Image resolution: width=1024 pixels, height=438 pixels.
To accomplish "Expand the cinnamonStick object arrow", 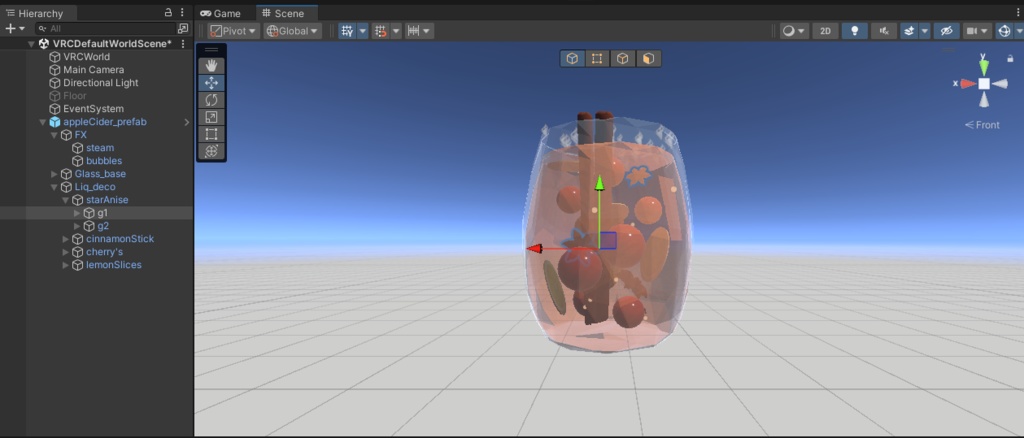I will [x=65, y=239].
